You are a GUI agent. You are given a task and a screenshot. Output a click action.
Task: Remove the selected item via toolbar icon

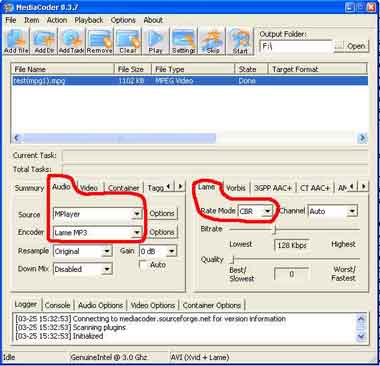[x=100, y=41]
